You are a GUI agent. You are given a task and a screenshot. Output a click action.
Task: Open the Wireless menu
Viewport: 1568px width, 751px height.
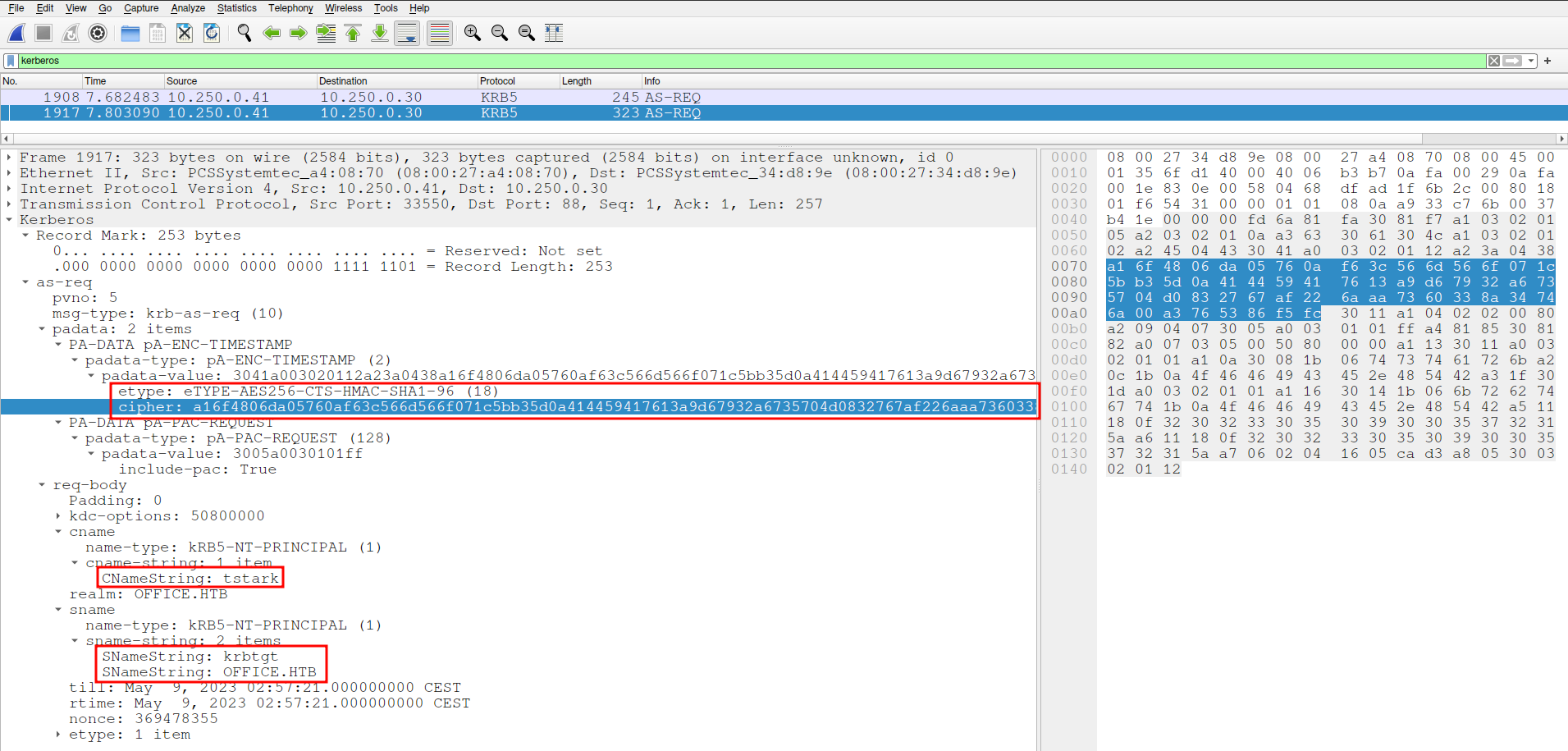(343, 8)
